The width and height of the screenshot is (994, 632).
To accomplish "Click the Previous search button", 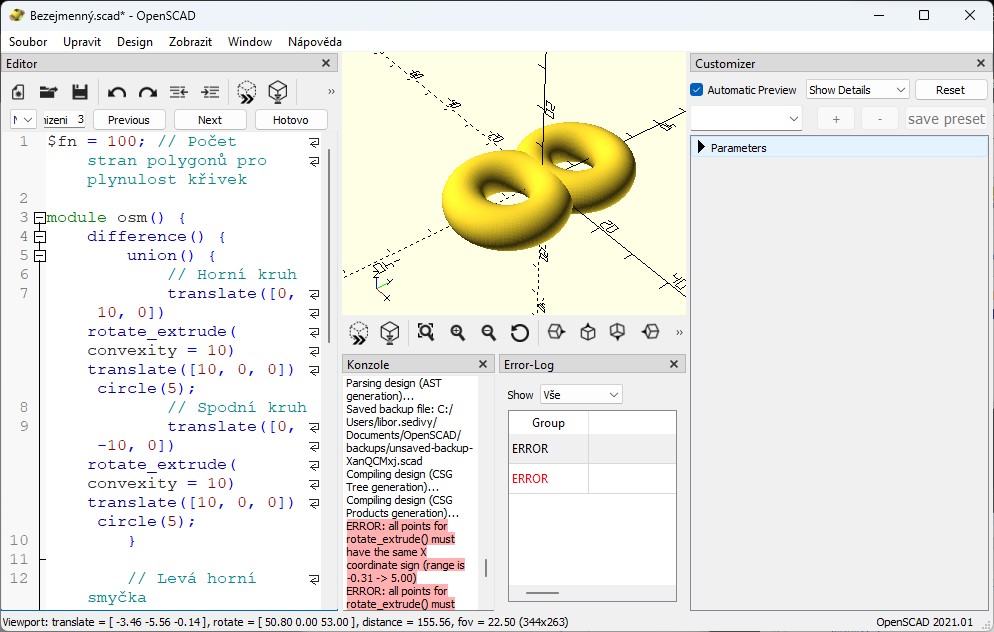I will coord(129,120).
